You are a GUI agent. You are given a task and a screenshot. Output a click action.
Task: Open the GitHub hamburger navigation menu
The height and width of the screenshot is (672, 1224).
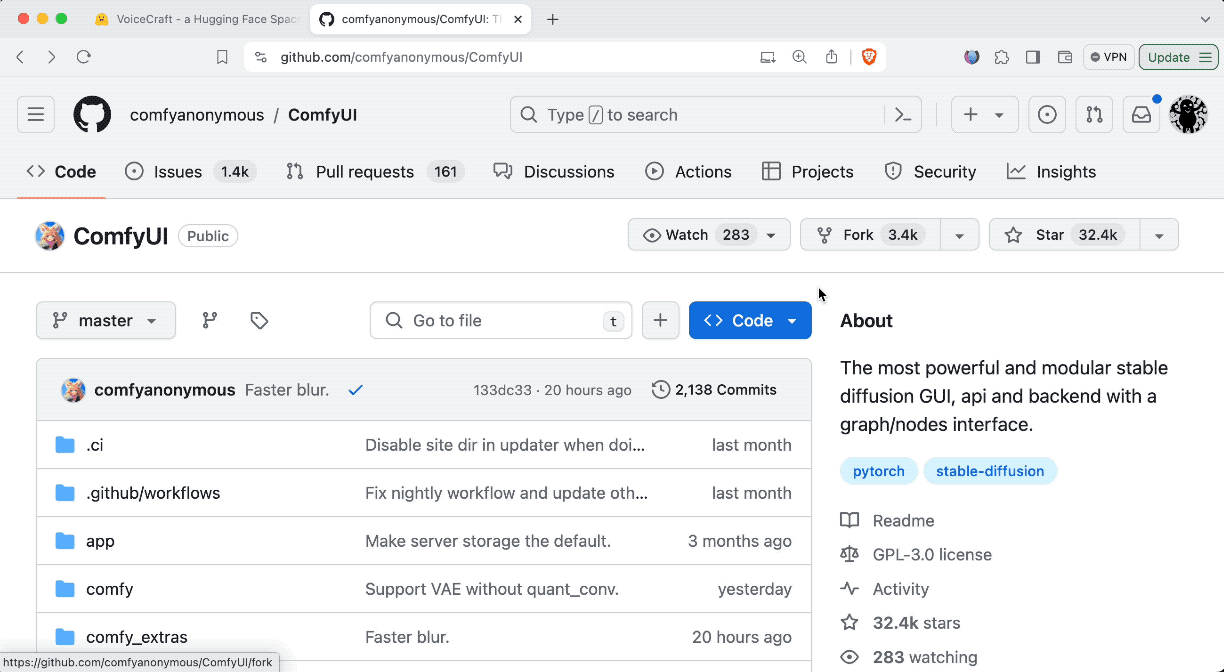click(36, 115)
